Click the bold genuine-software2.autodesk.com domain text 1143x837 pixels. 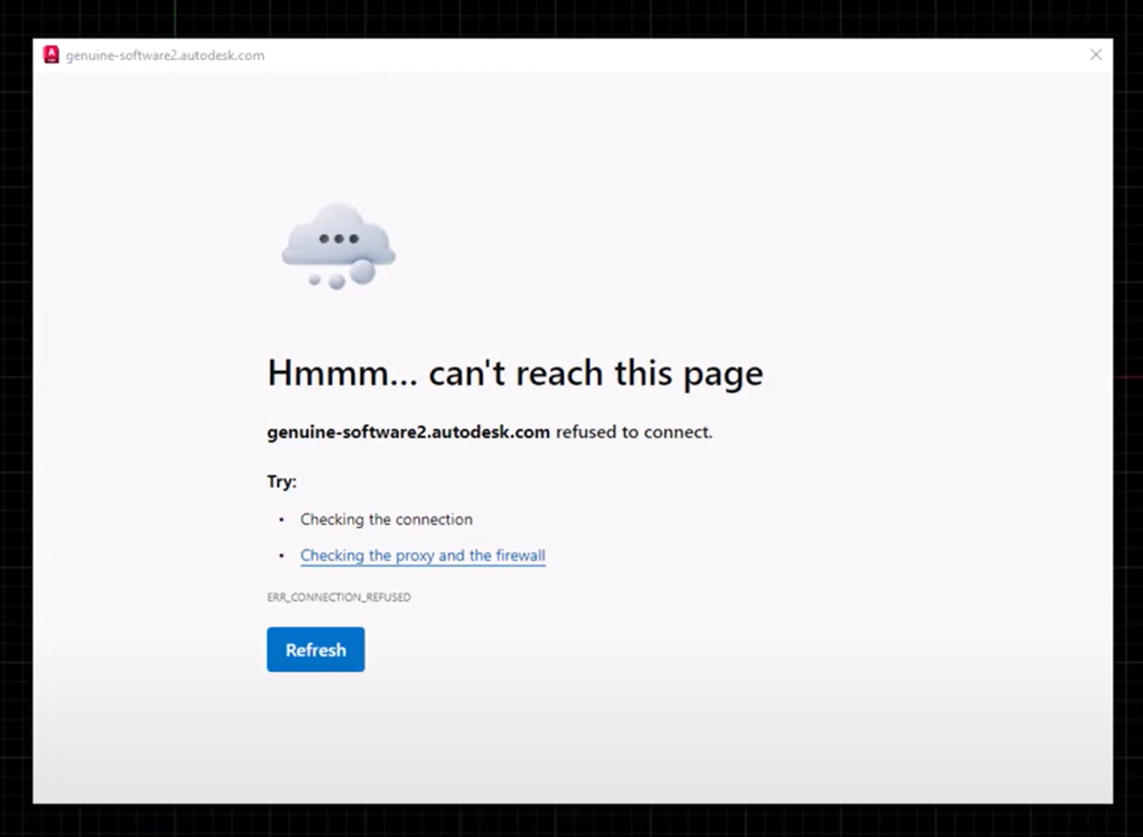tap(408, 432)
